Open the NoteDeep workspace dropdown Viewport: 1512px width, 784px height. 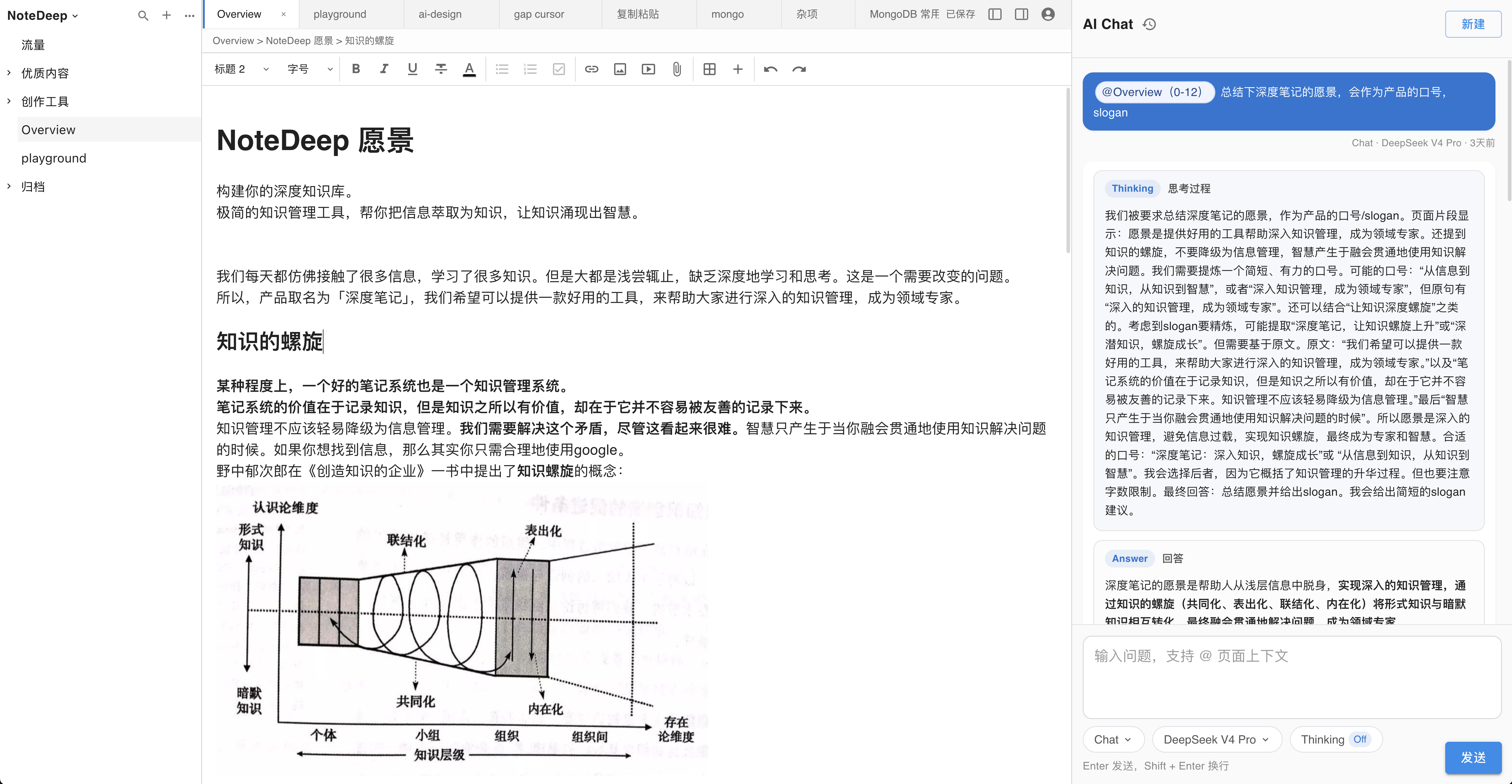[x=42, y=16]
